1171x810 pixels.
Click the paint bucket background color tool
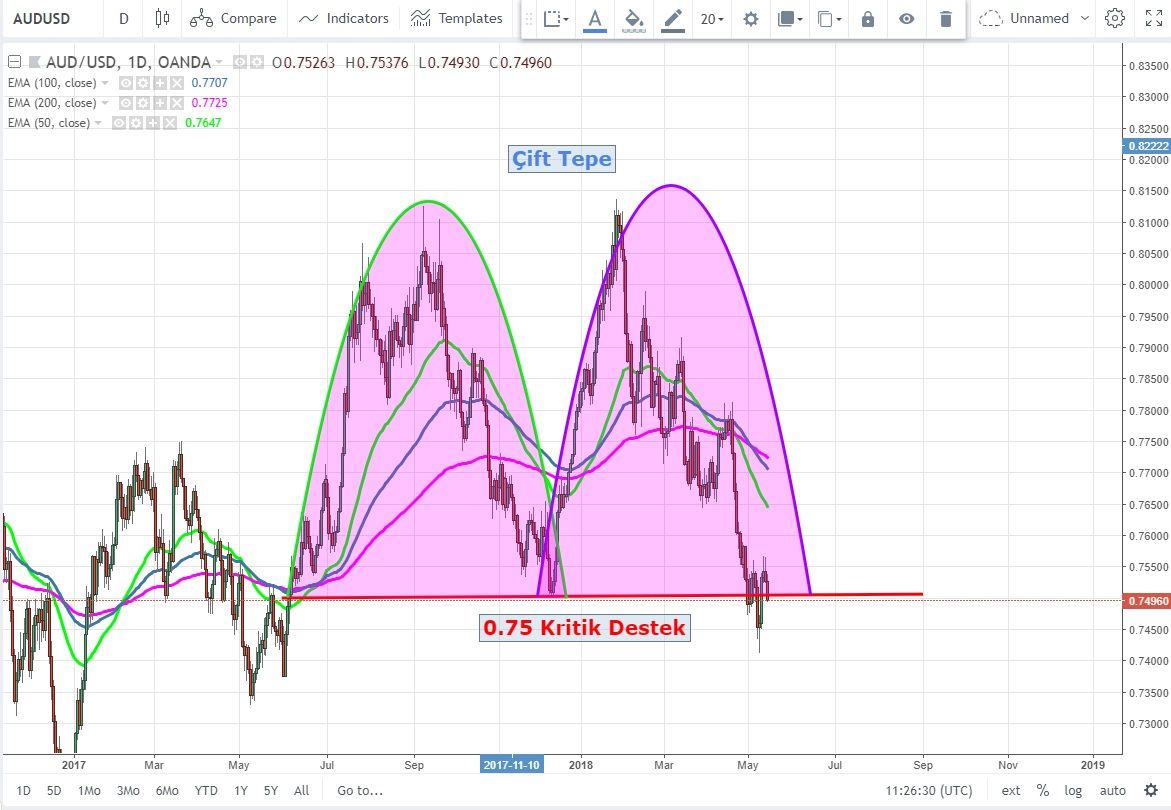point(632,18)
